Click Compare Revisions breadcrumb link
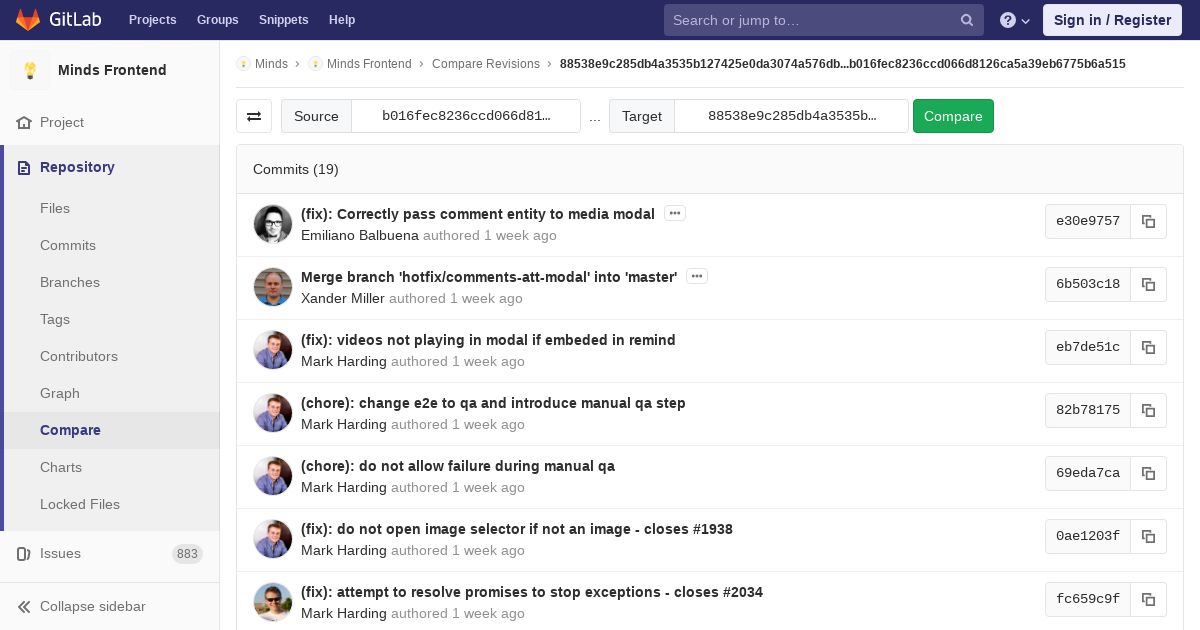This screenshot has width=1200, height=630. [486, 64]
